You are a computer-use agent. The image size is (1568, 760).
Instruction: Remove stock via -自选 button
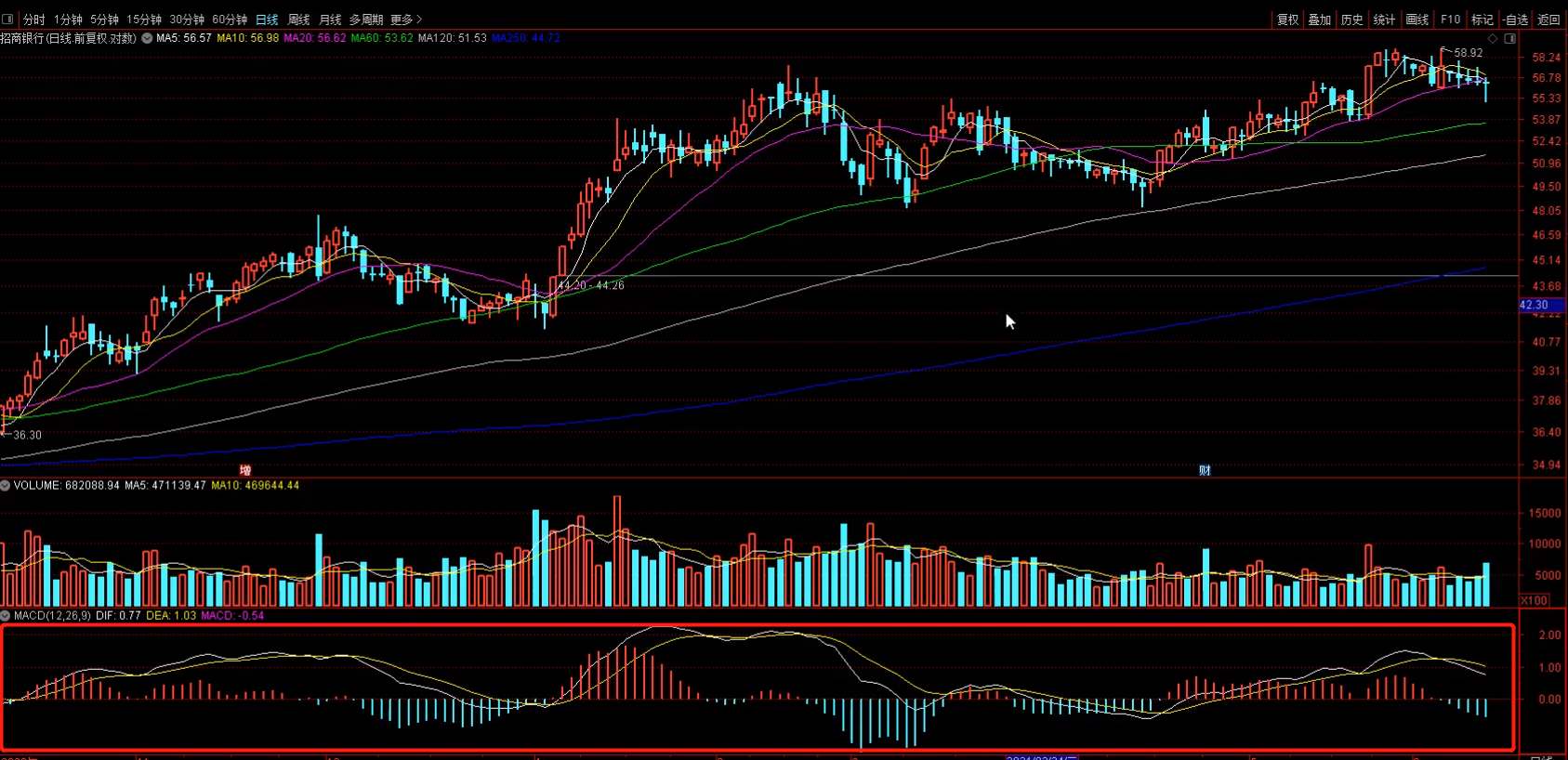1515,20
